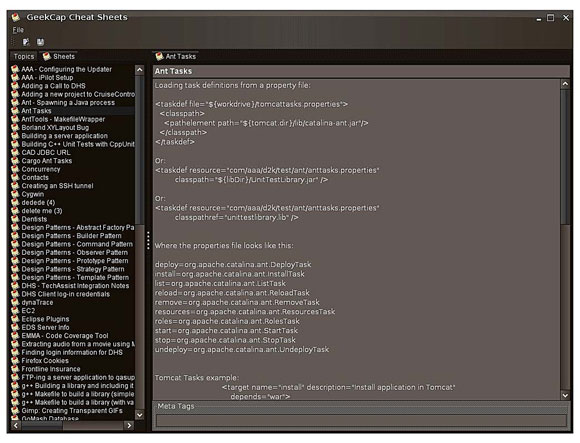The image size is (580, 443).
Task: Select the Concurrency sheet
Action: [x=41, y=169]
